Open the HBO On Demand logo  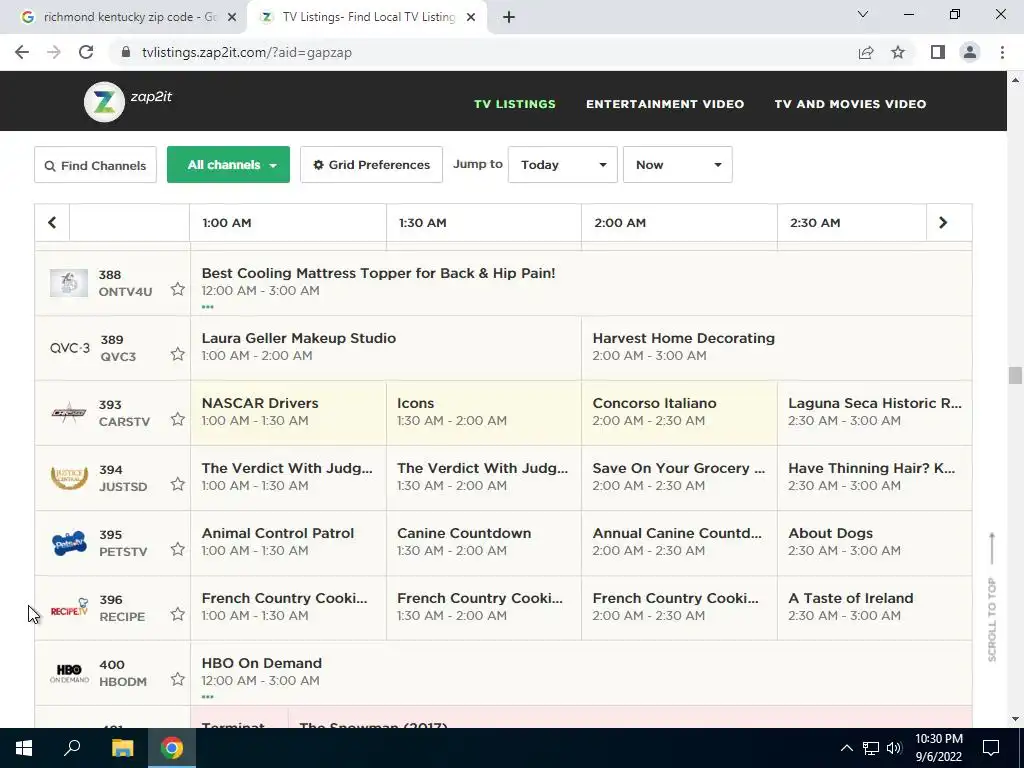point(69,673)
